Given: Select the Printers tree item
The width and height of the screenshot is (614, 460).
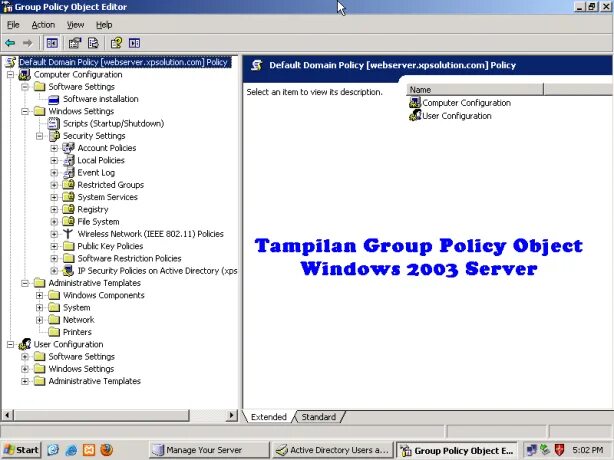Looking at the screenshot, I should (77, 332).
